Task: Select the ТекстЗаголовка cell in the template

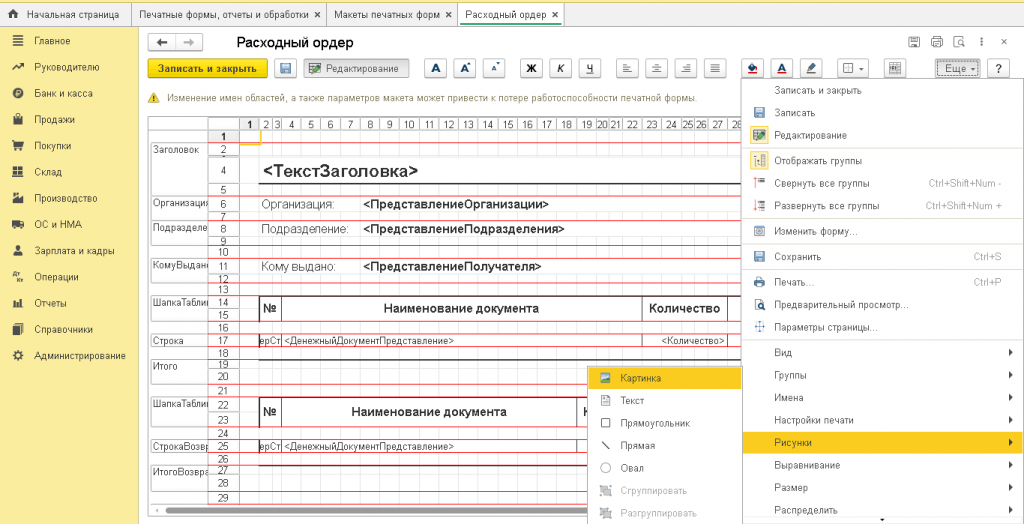Action: point(340,171)
